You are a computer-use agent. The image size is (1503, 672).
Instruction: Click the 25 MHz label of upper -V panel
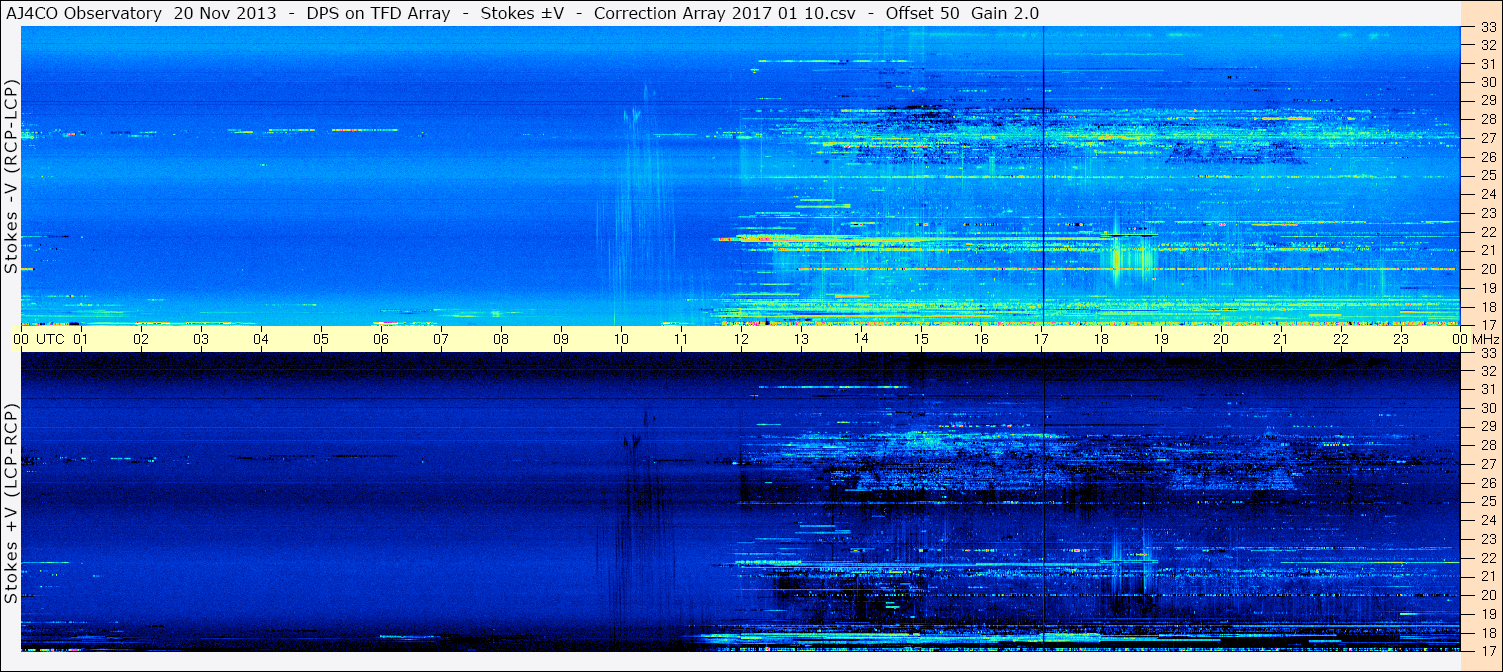pos(1488,176)
